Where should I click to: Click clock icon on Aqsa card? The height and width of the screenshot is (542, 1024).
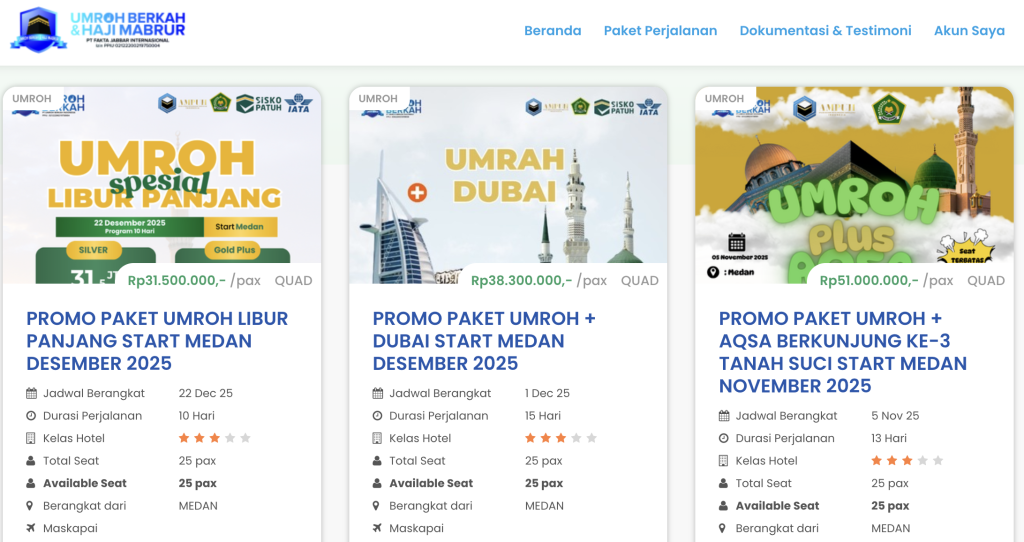[x=723, y=438]
